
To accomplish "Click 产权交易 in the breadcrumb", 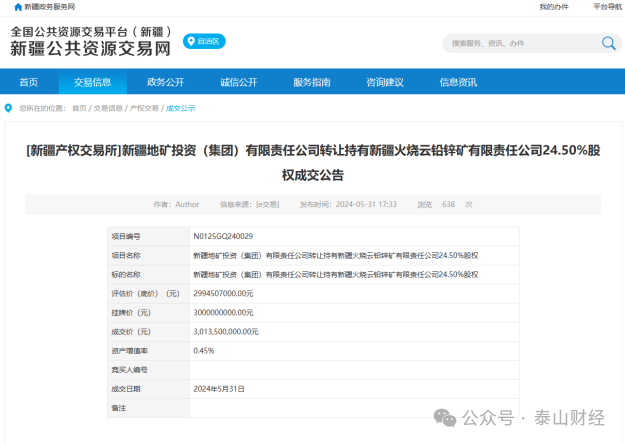I will (x=144, y=108).
